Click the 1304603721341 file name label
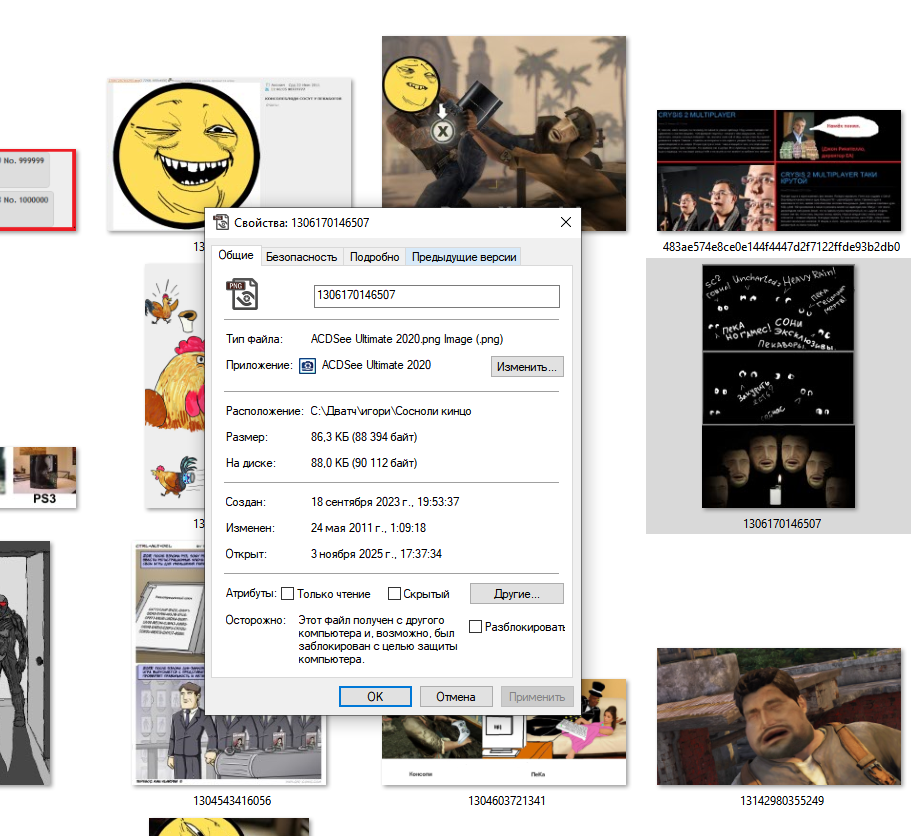 (507, 801)
